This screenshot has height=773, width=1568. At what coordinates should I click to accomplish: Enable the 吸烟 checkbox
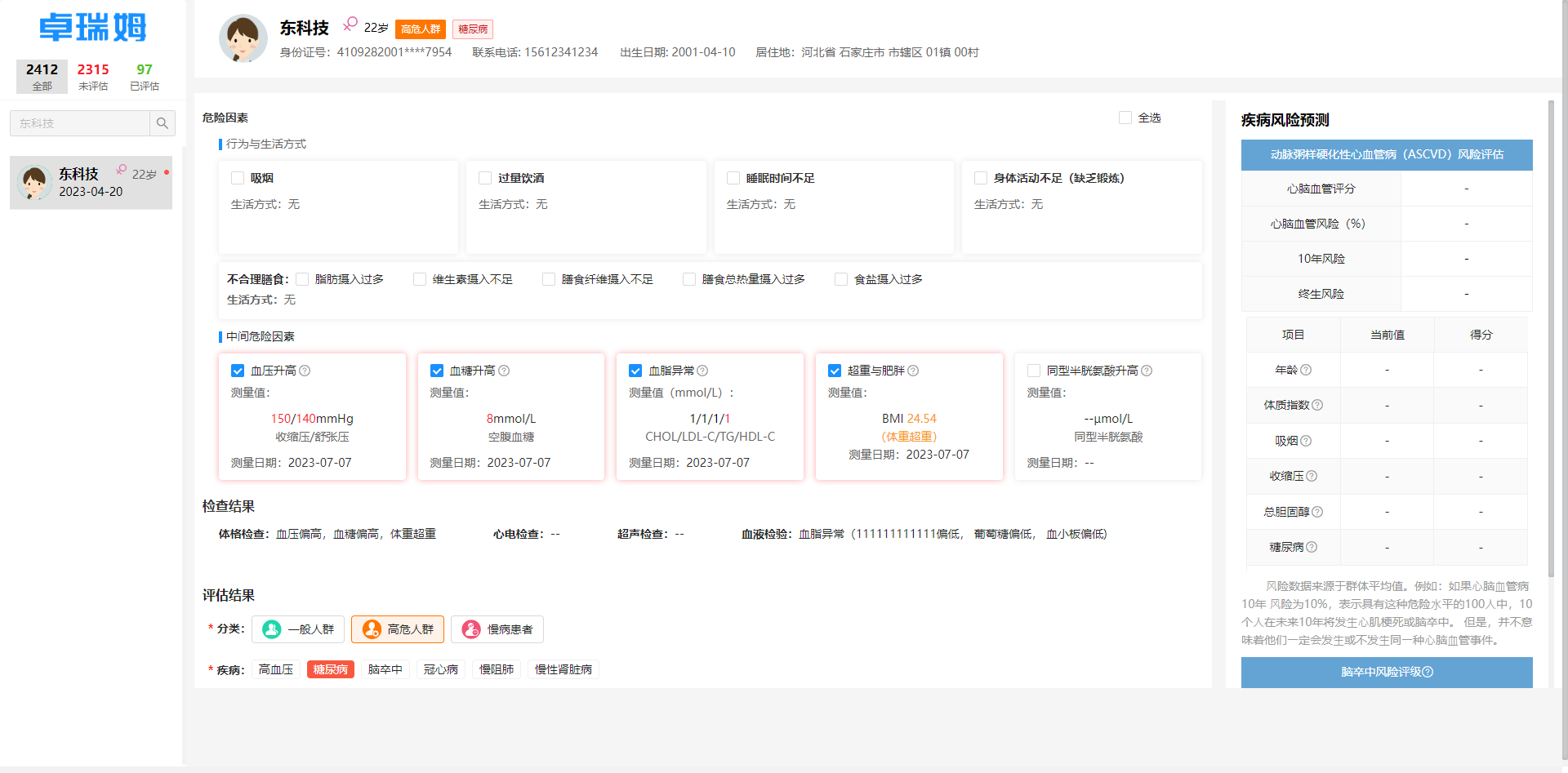pos(238,177)
